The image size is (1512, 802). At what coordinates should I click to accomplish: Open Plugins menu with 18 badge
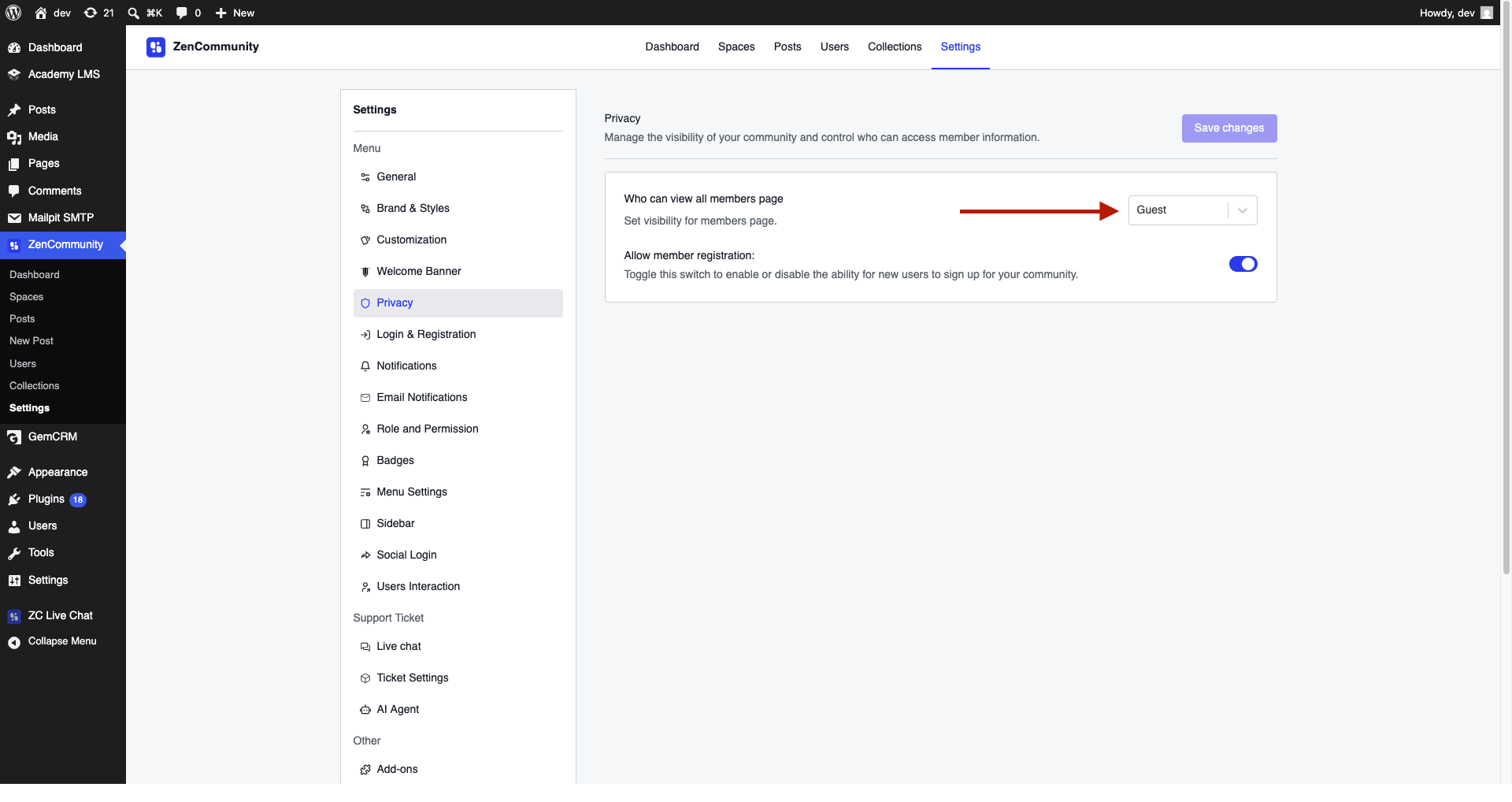pos(63,499)
